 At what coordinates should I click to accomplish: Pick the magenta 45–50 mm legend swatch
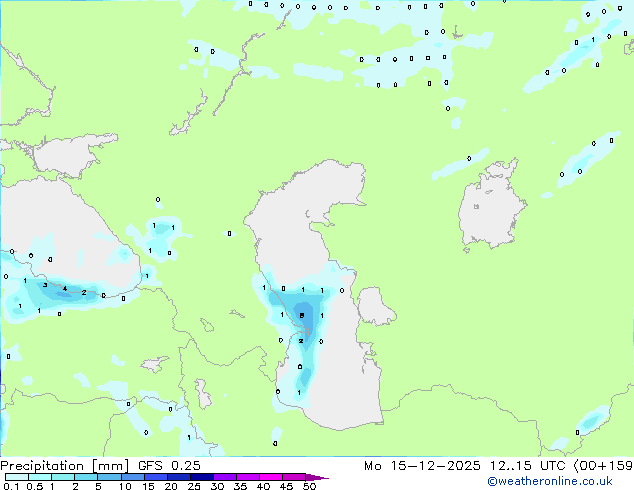coord(294,477)
